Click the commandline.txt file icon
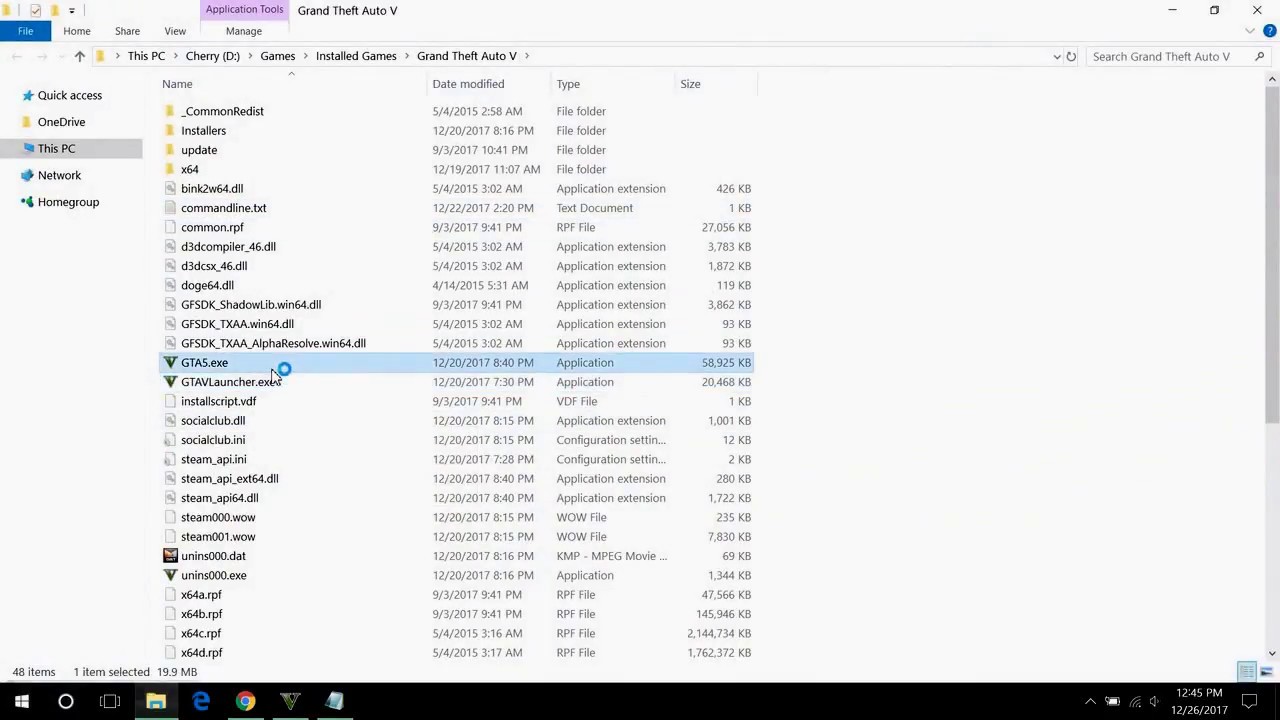This screenshot has height=720, width=1280. pos(170,208)
